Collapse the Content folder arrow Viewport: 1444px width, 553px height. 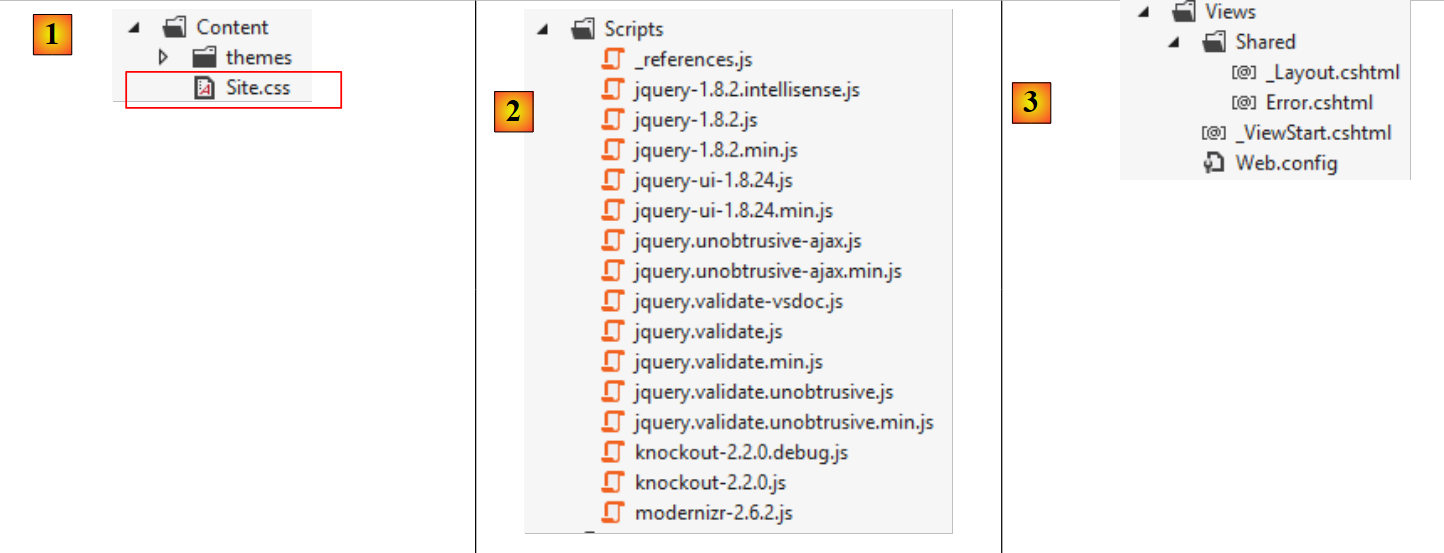133,28
